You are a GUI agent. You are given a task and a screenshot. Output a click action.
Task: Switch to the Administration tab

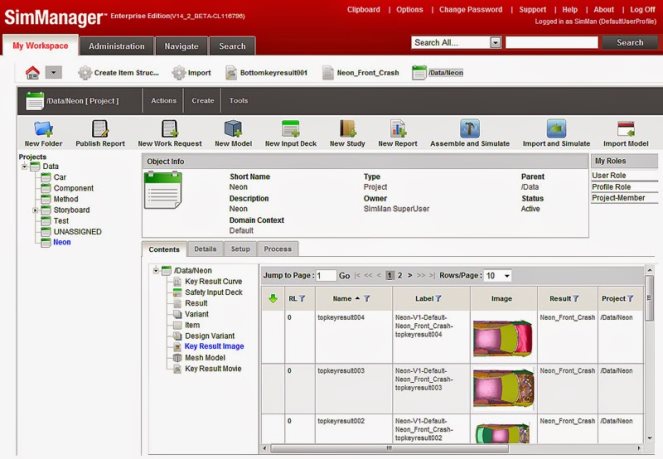[x=116, y=46]
